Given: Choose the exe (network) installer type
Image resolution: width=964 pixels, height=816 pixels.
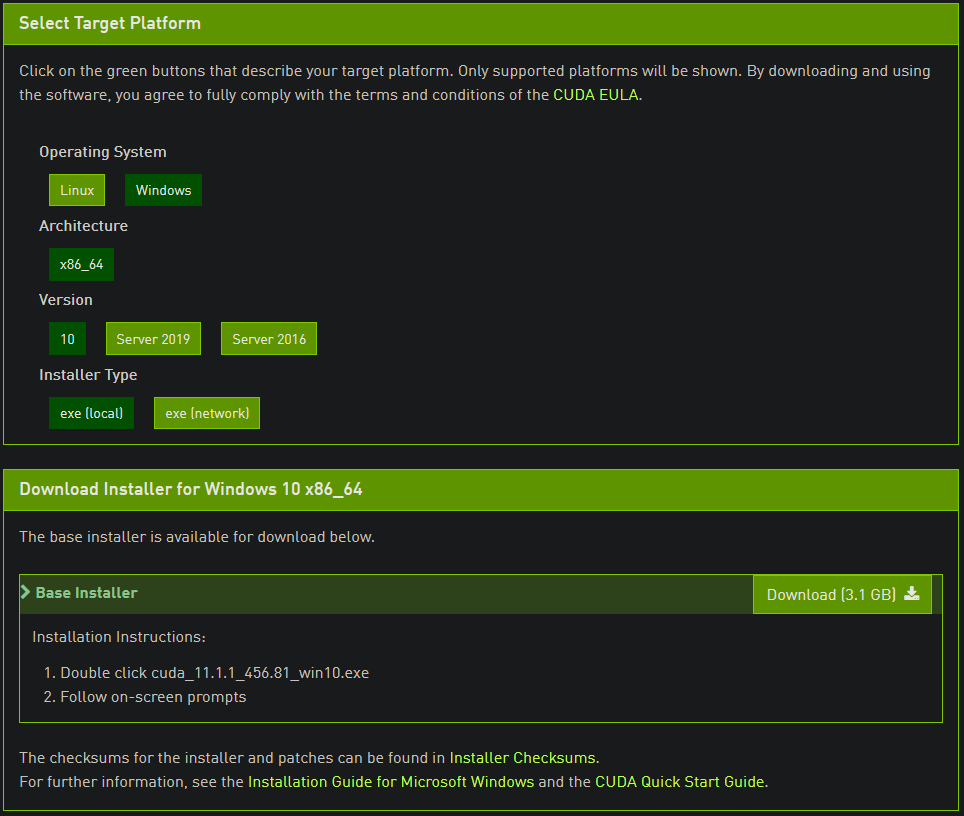Looking at the screenshot, I should point(207,413).
